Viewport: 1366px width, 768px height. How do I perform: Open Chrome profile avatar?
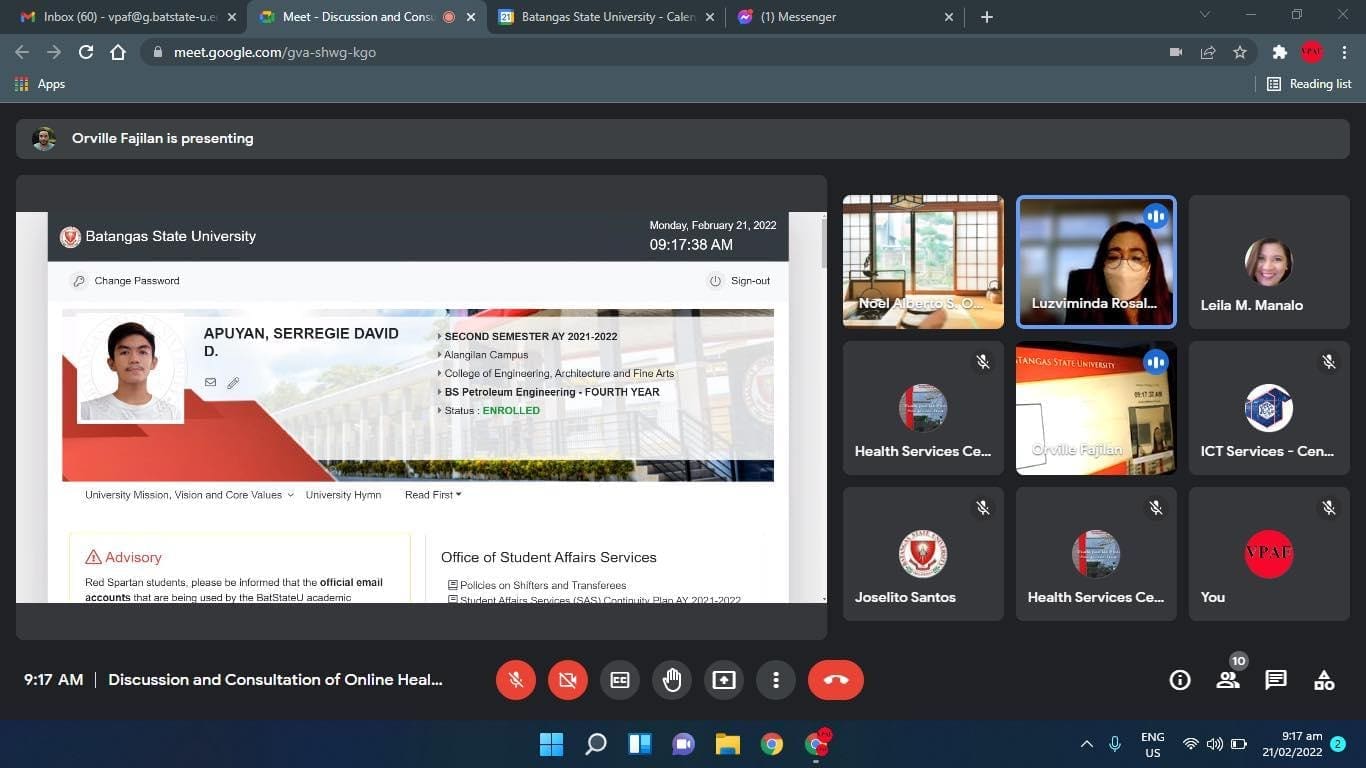(1312, 52)
